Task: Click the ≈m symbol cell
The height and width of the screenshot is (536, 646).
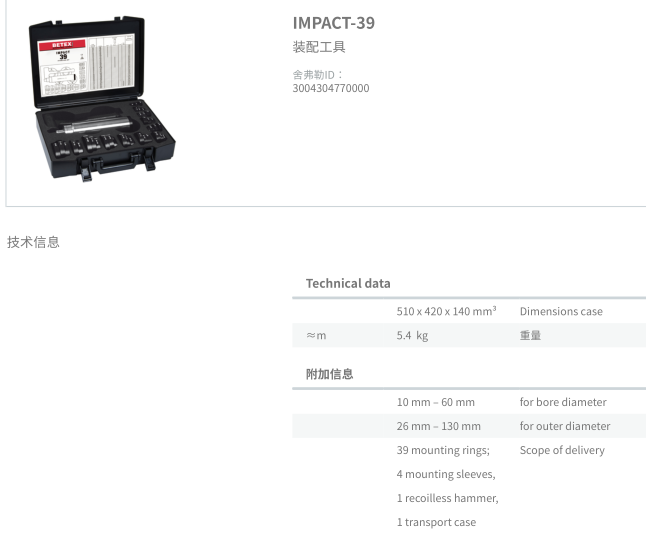Action: click(x=316, y=335)
